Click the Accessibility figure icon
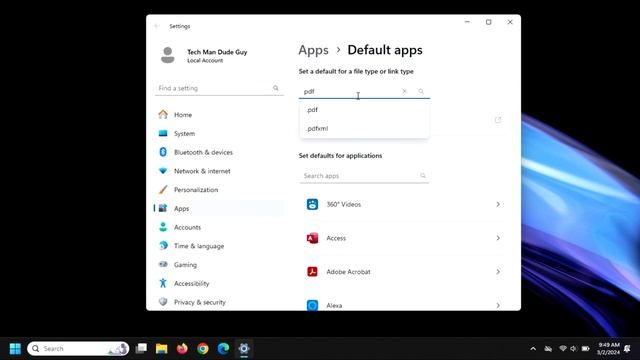This screenshot has width=640, height=360. click(163, 283)
